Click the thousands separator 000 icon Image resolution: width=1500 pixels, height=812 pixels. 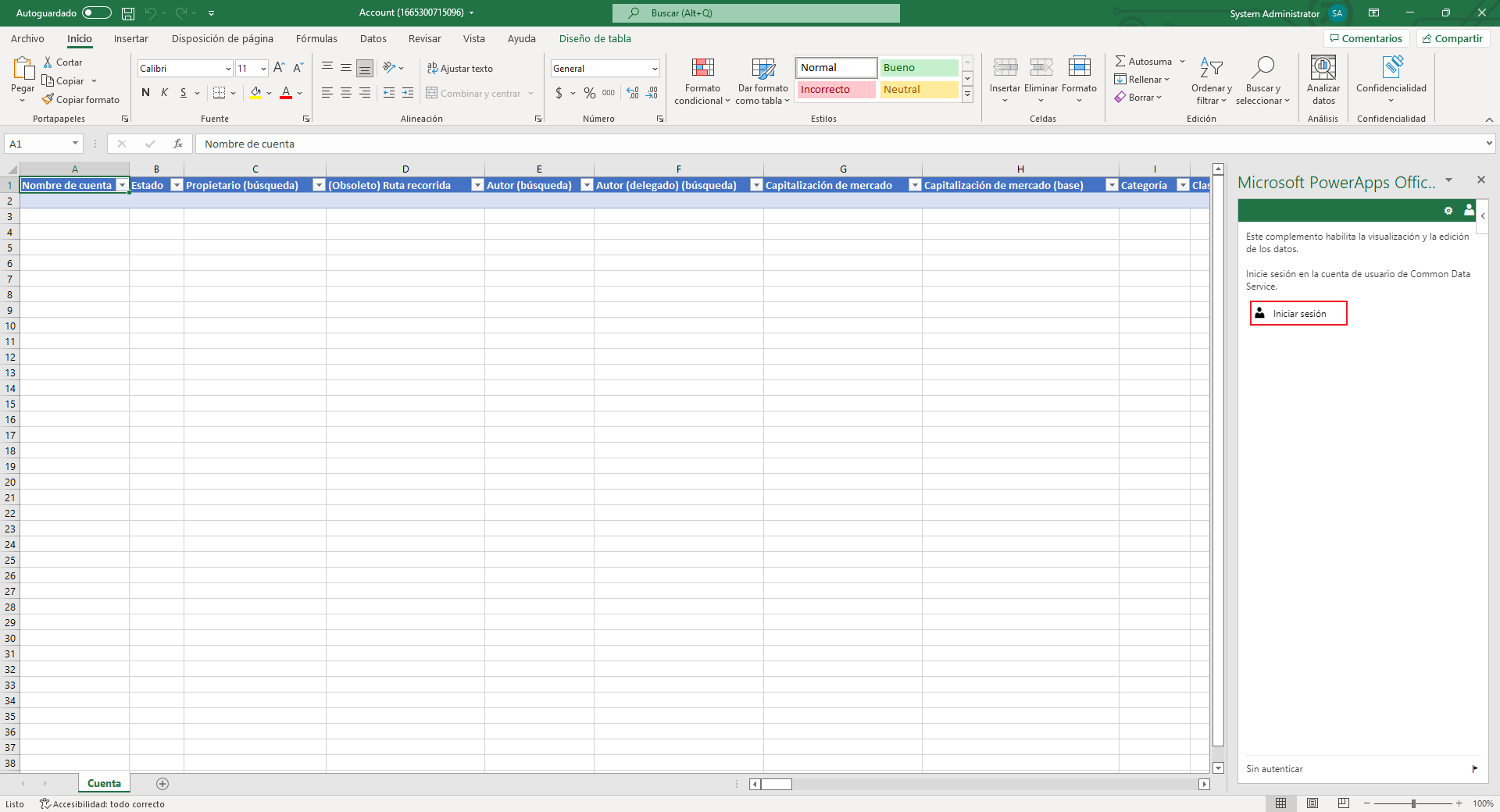(609, 93)
